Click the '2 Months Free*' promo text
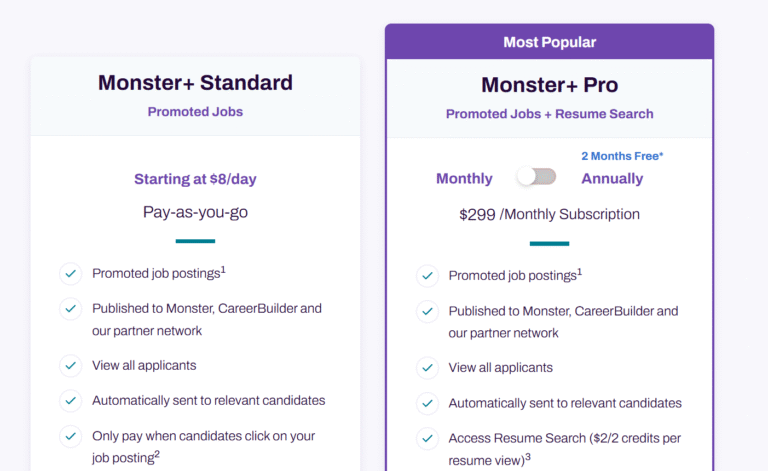The width and height of the screenshot is (768, 471). coord(622,156)
